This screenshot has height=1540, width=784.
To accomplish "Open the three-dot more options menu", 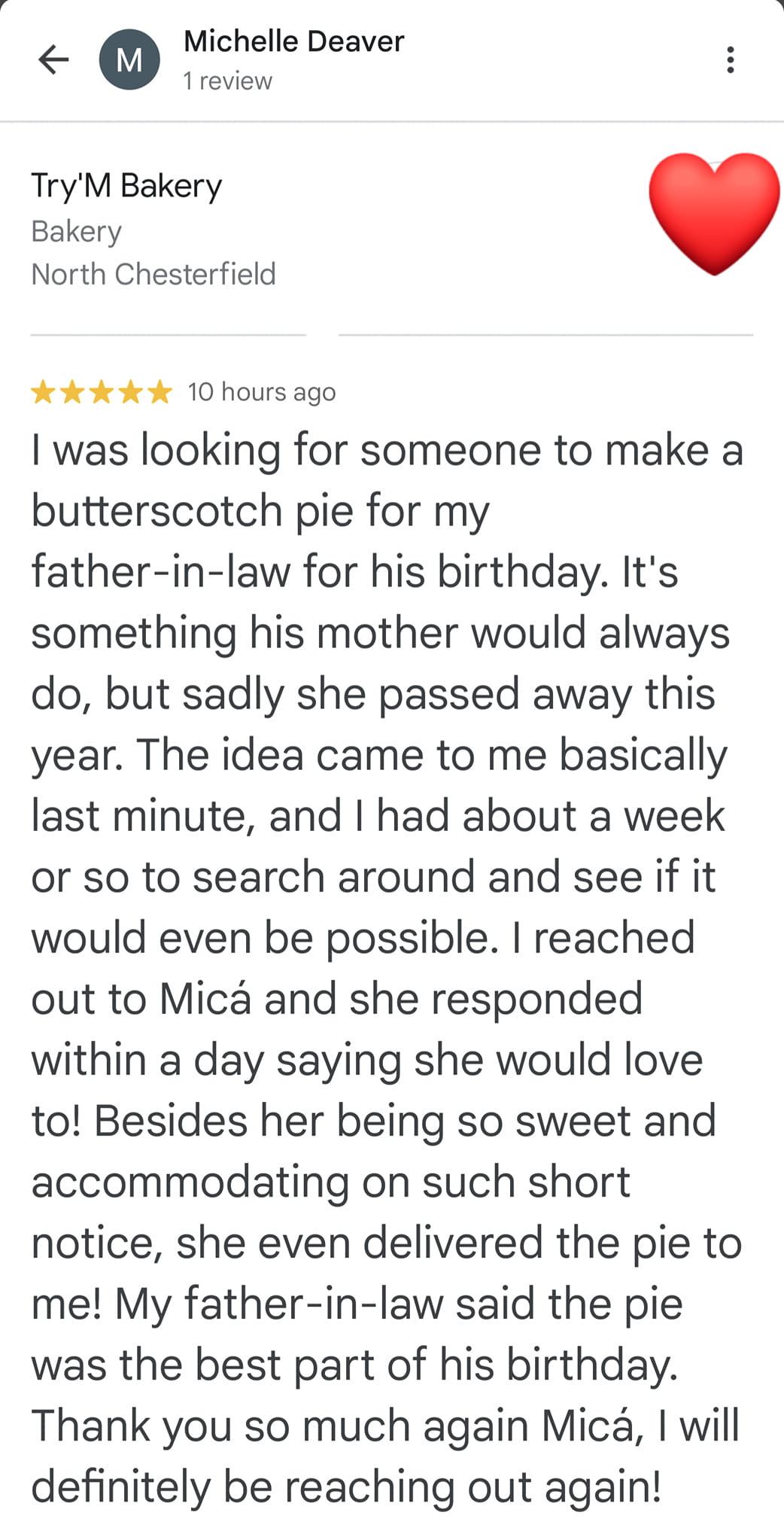I will (730, 59).
